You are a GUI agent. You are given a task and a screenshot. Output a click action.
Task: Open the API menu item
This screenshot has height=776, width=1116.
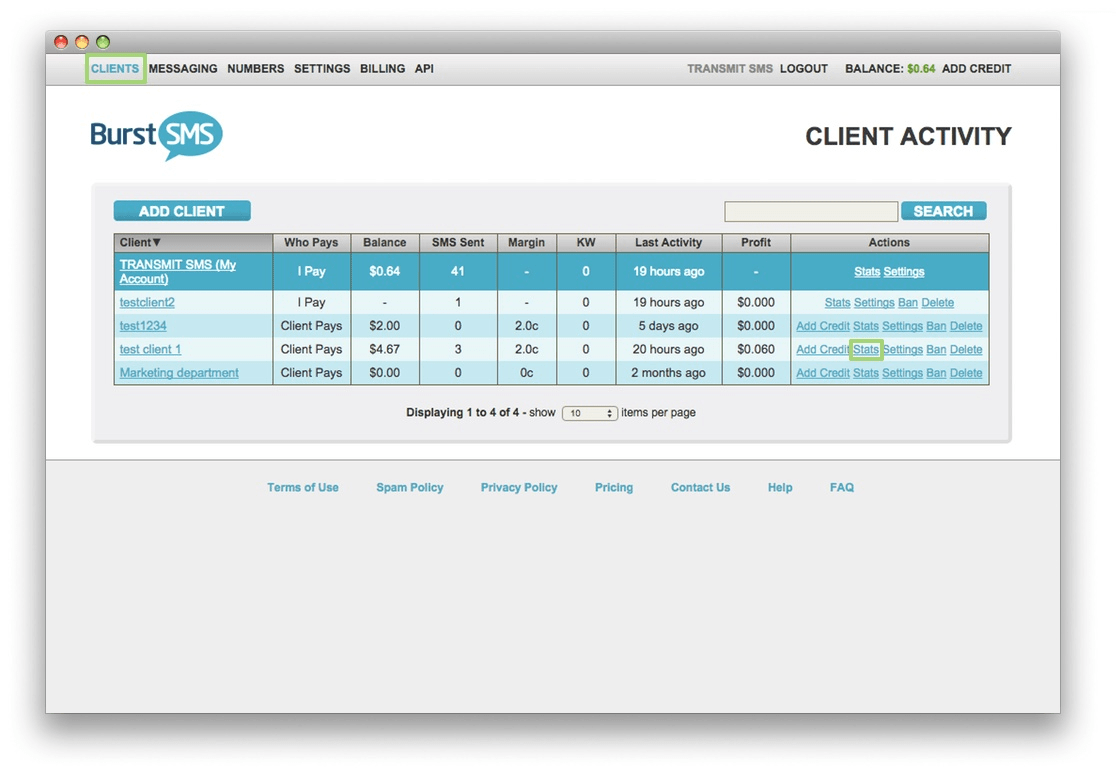[x=424, y=68]
